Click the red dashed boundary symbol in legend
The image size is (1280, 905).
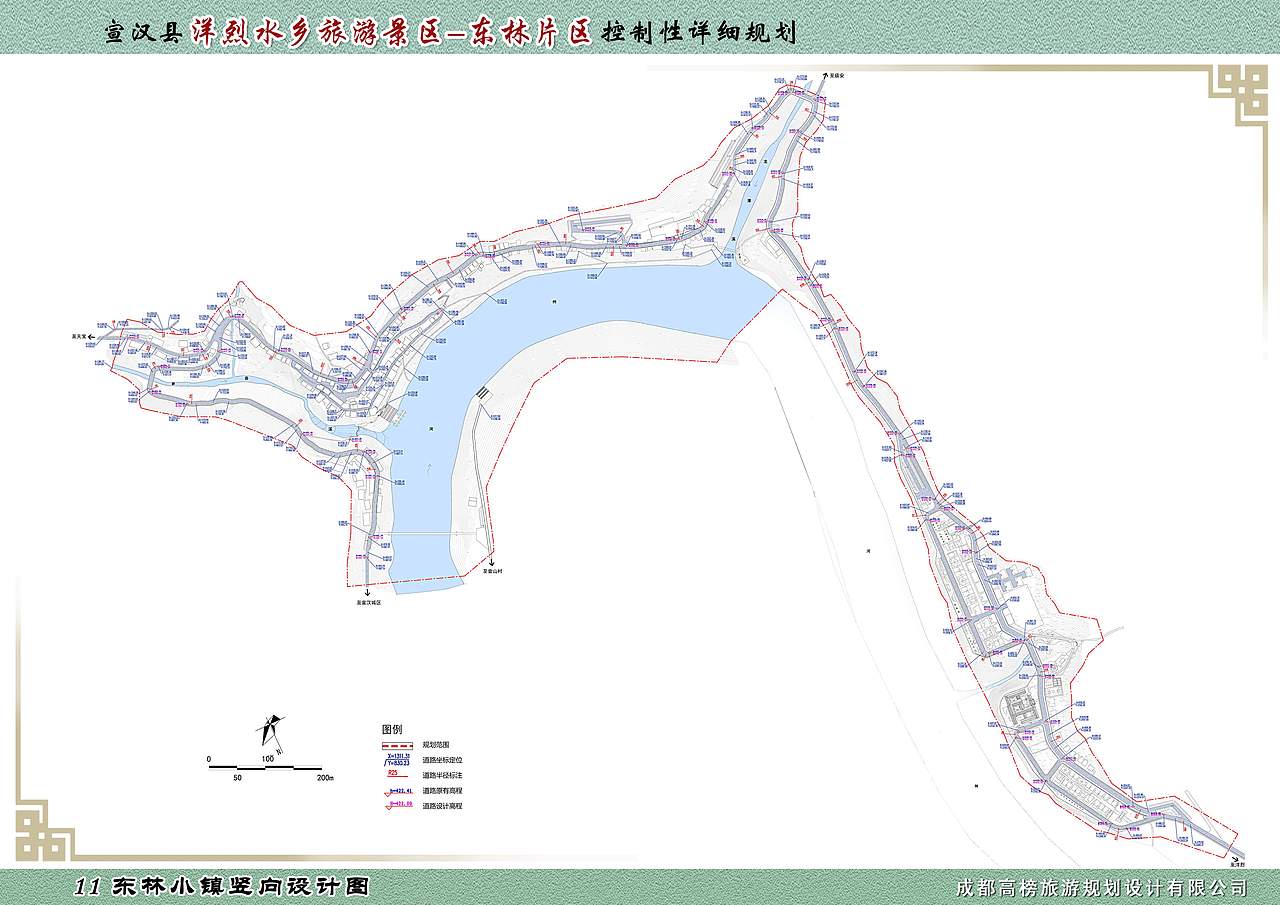[x=399, y=745]
